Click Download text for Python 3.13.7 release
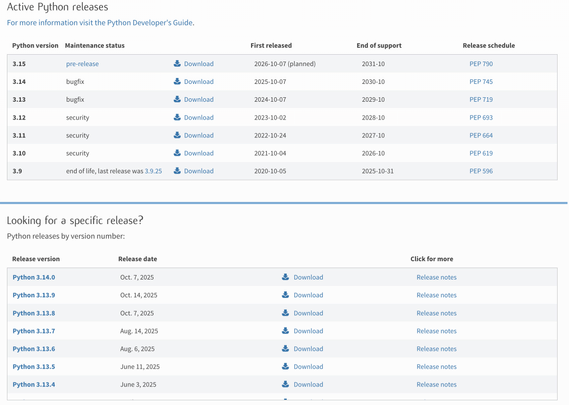 click(308, 331)
